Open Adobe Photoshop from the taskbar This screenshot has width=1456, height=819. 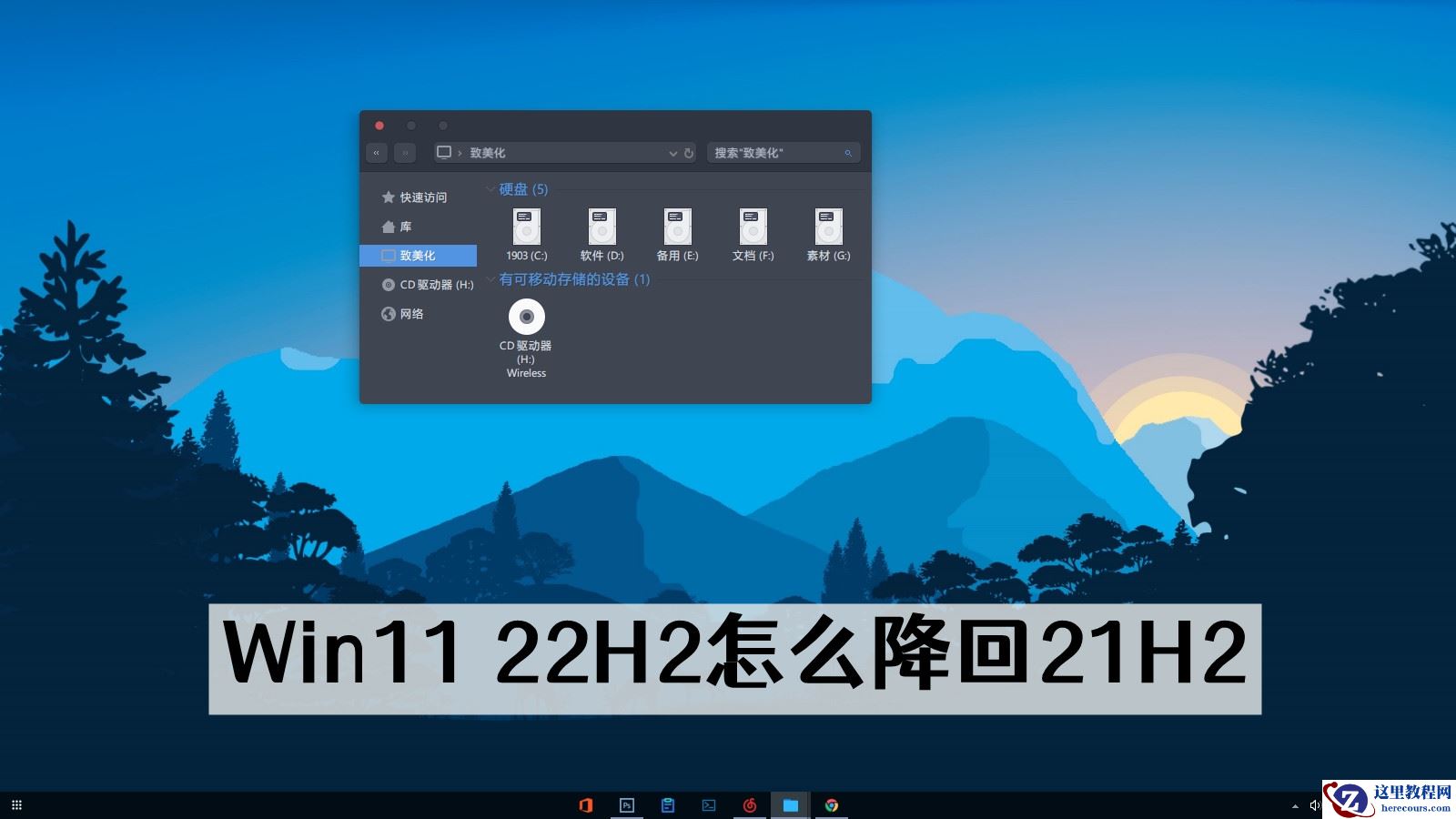627,805
